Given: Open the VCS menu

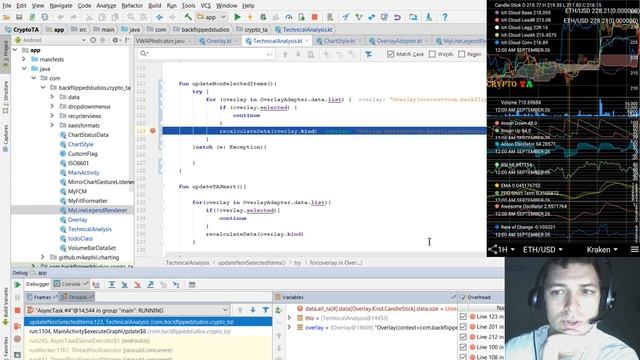Looking at the screenshot, I should (x=205, y=6).
